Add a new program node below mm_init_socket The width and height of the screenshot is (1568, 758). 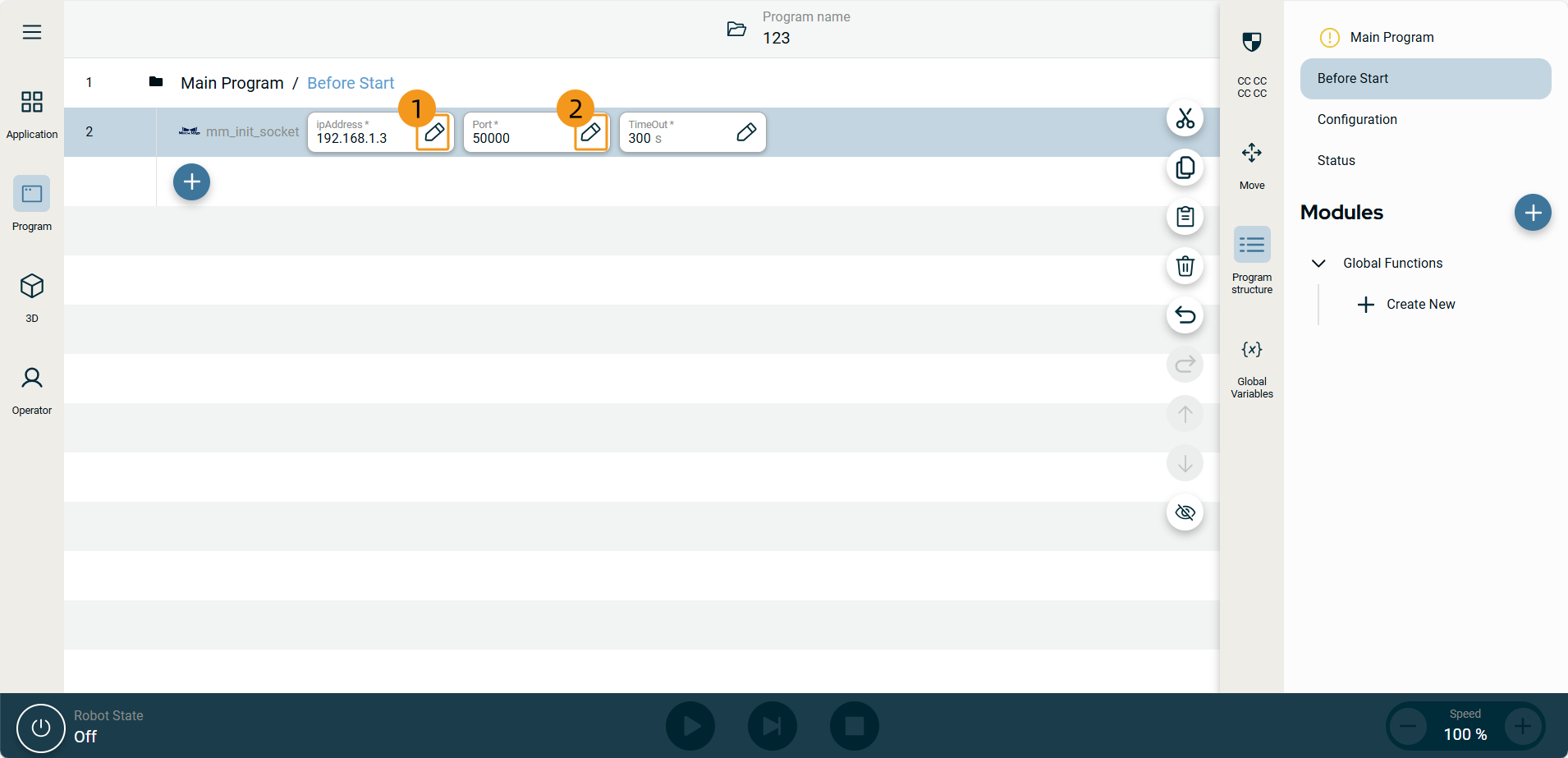[x=191, y=181]
